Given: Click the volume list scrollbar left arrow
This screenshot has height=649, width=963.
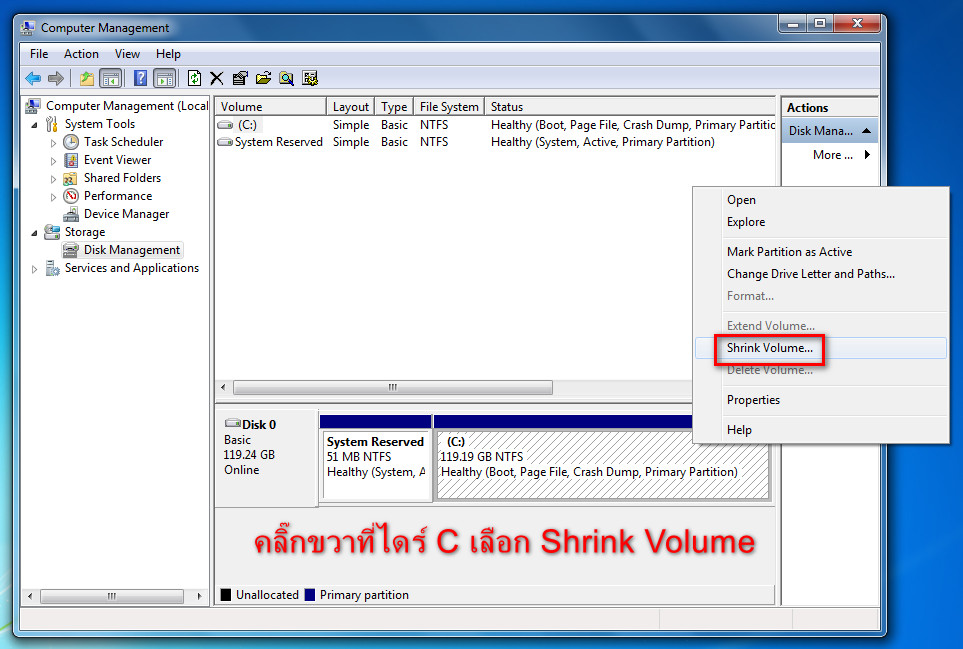Looking at the screenshot, I should (x=224, y=387).
